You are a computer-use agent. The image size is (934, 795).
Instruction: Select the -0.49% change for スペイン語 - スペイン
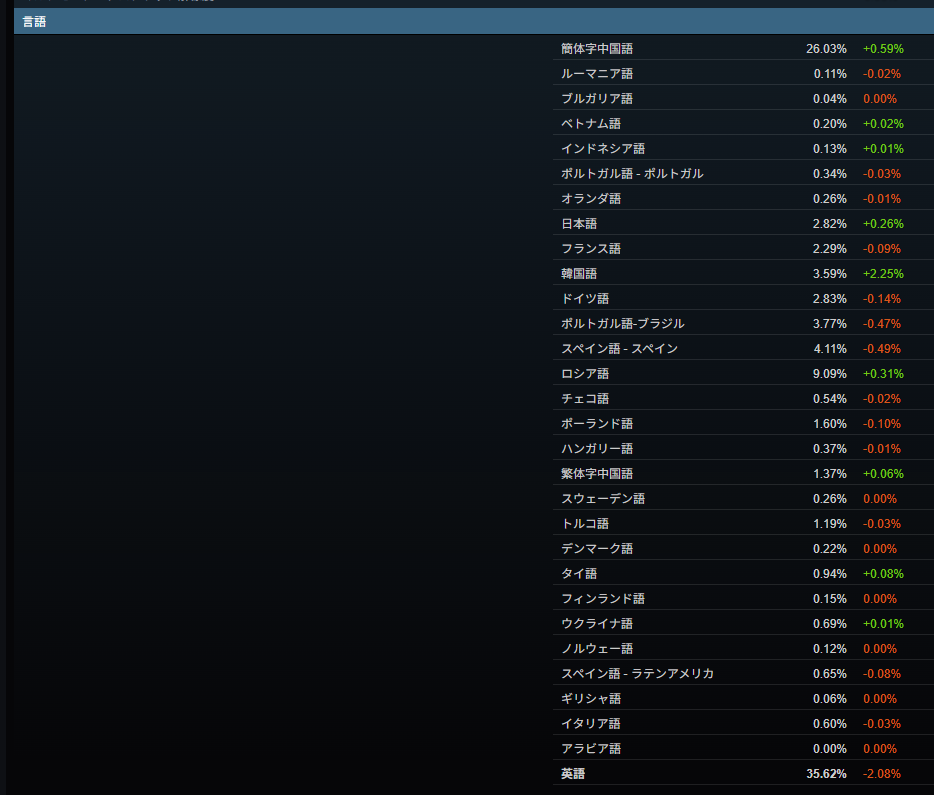pos(881,348)
